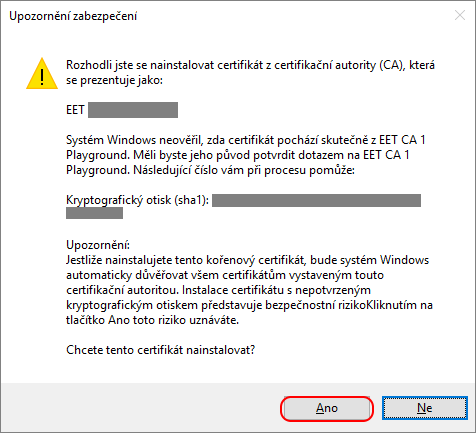Decline installation by clicking Ne
Image resolution: width=476 pixels, height=433 pixels.
click(425, 408)
